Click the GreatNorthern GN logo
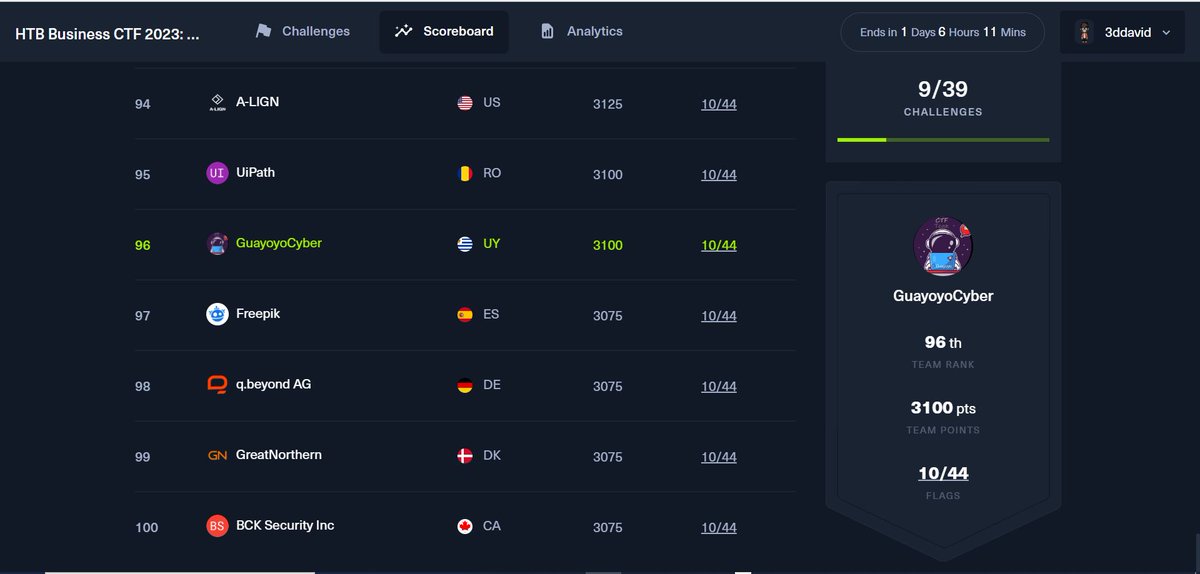The image size is (1200, 574). coord(217,456)
